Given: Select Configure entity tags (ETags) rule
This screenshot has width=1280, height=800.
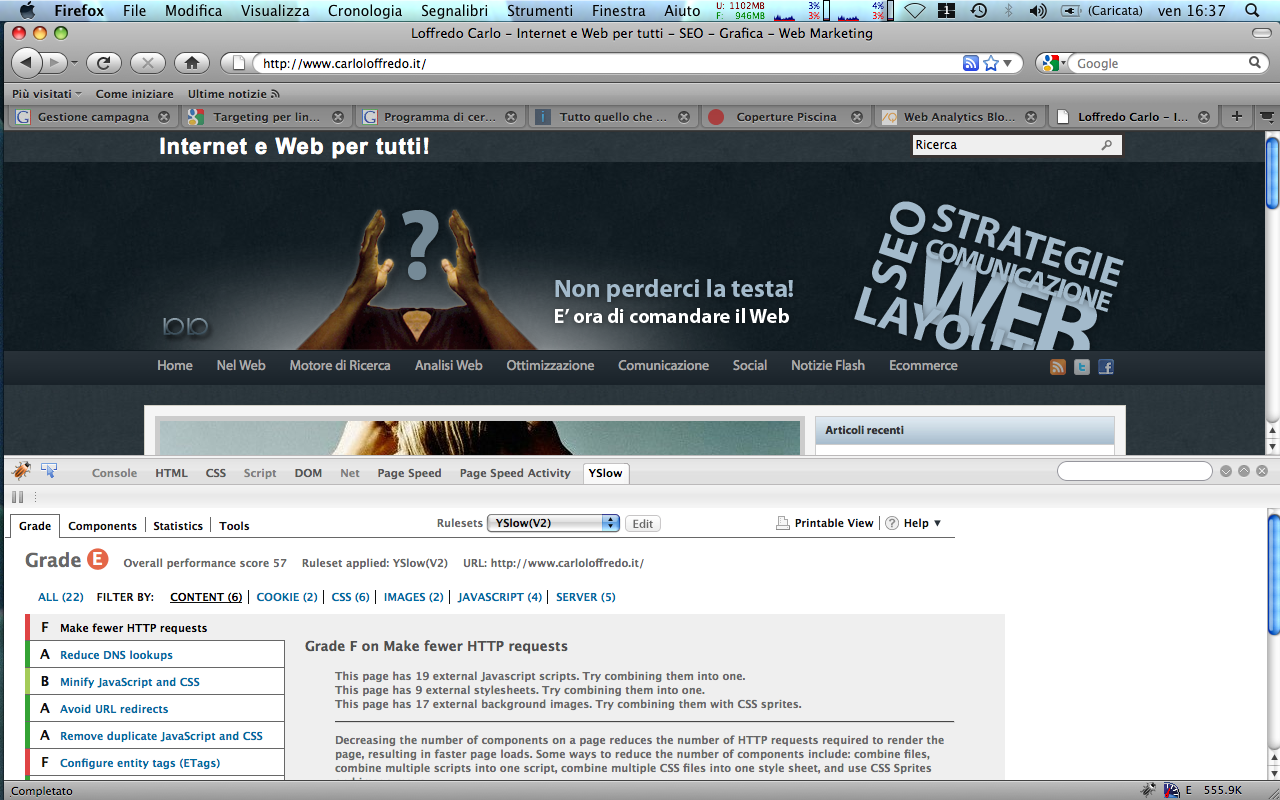Looking at the screenshot, I should (x=156, y=763).
